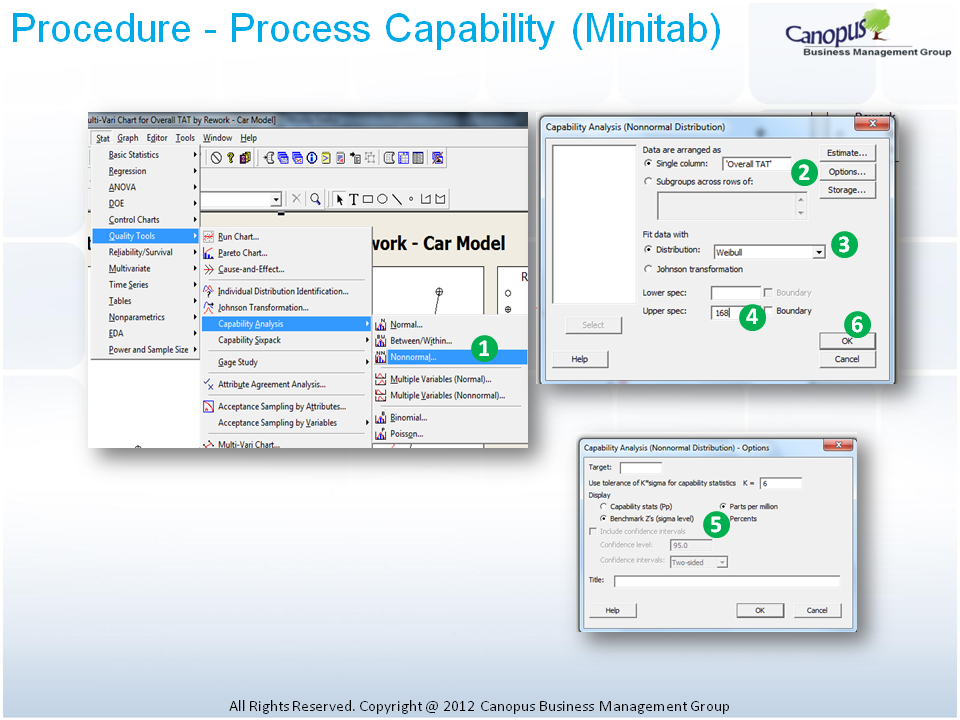Open the Weibull distribution dropdown
This screenshot has width=960, height=720.
tap(819, 252)
